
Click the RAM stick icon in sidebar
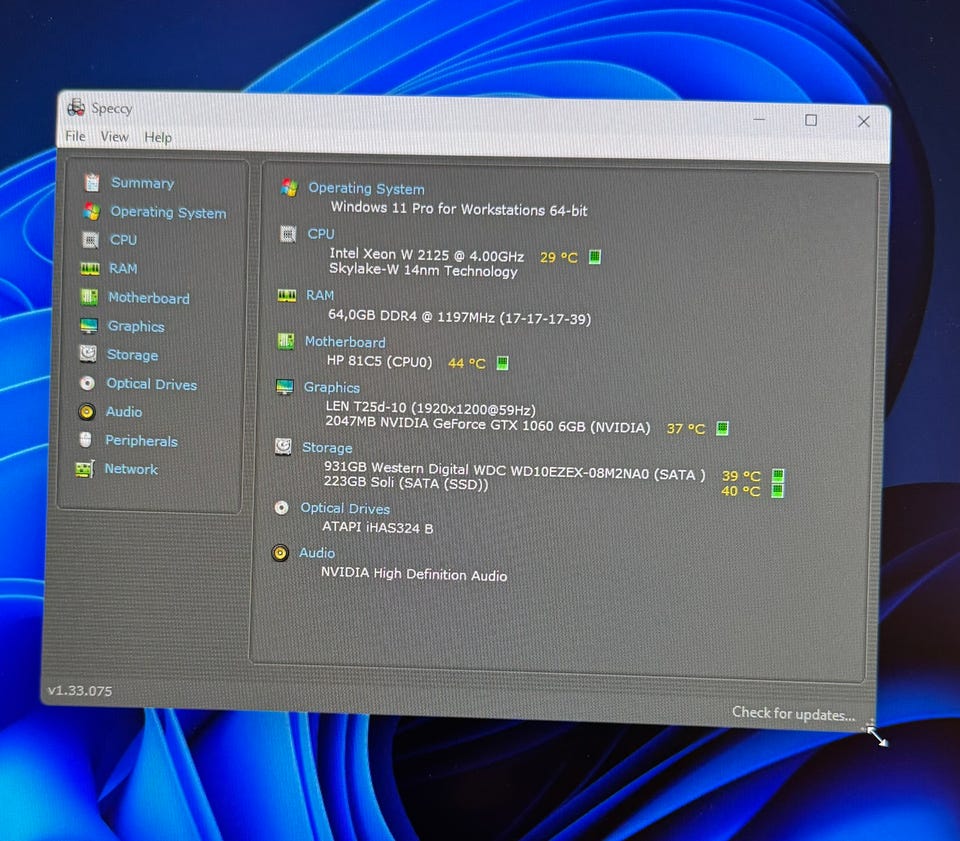pyautogui.click(x=90, y=268)
